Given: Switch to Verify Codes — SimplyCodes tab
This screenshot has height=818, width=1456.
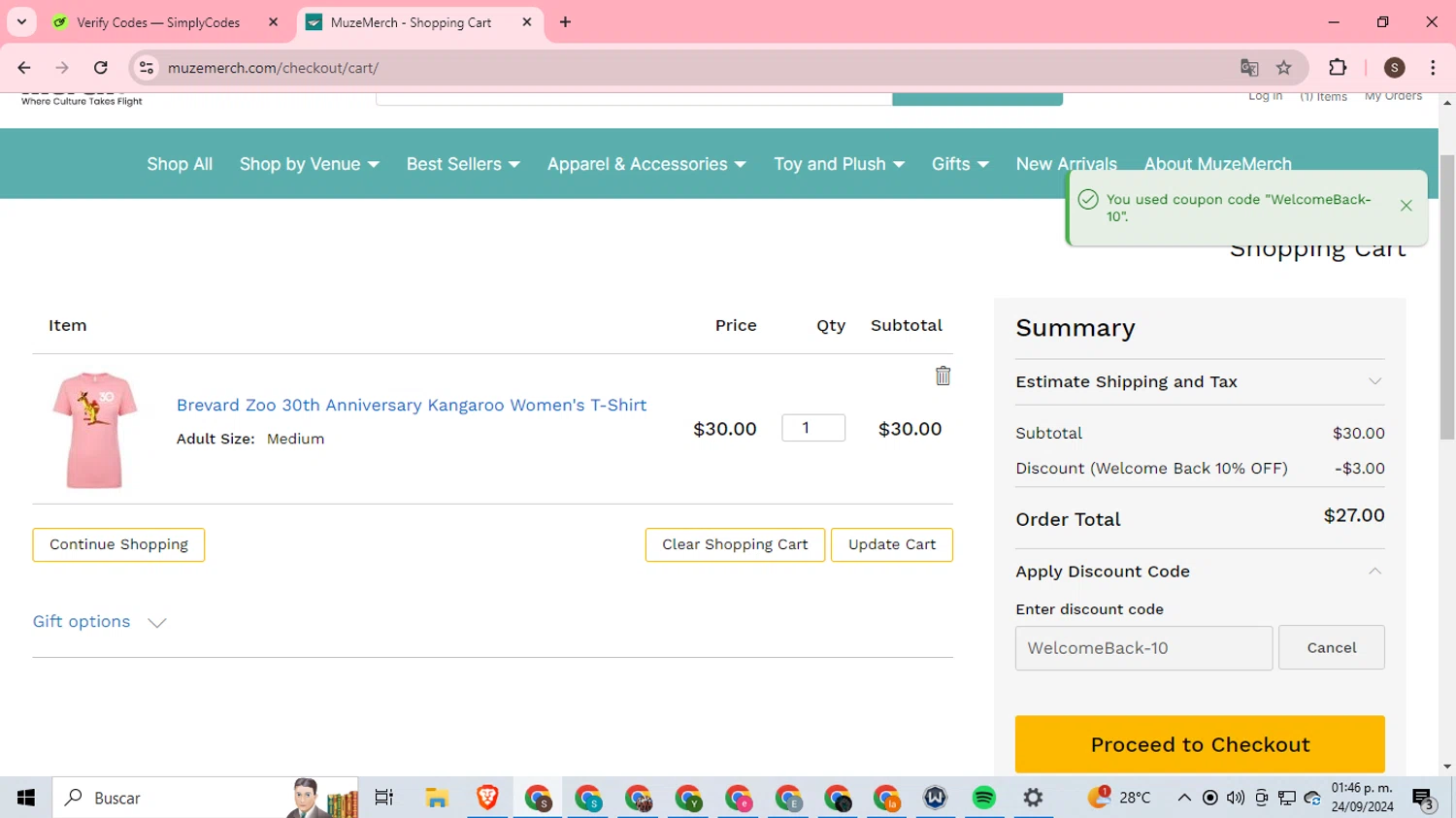Looking at the screenshot, I should point(158,22).
